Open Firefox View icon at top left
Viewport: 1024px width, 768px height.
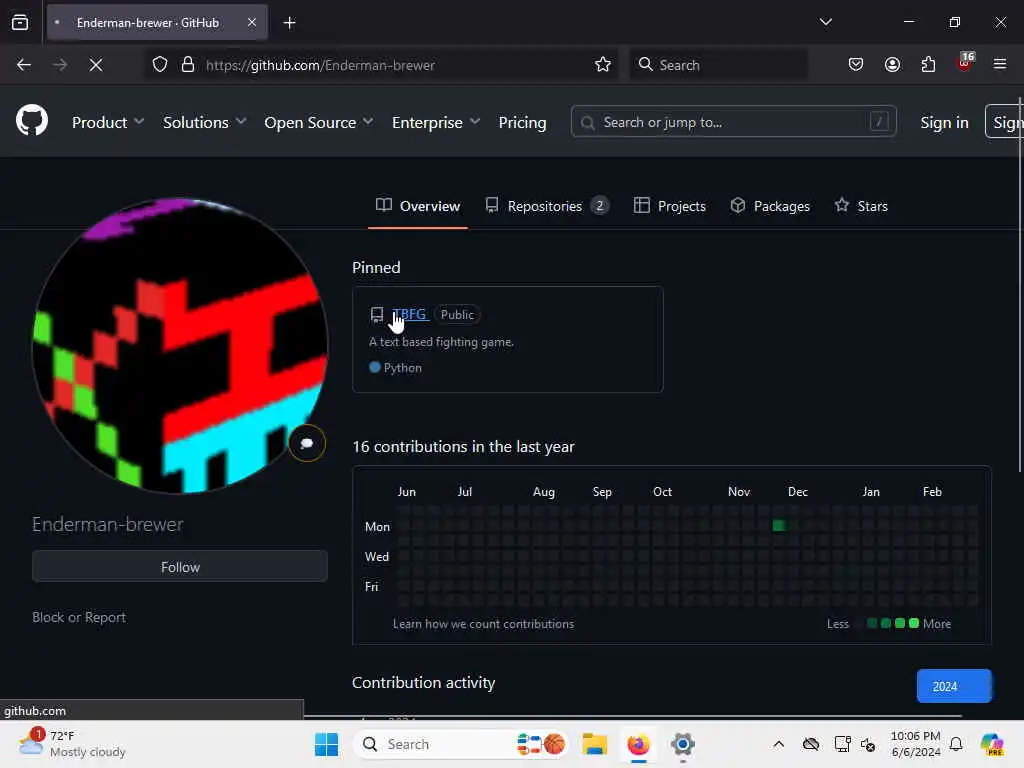(x=20, y=22)
